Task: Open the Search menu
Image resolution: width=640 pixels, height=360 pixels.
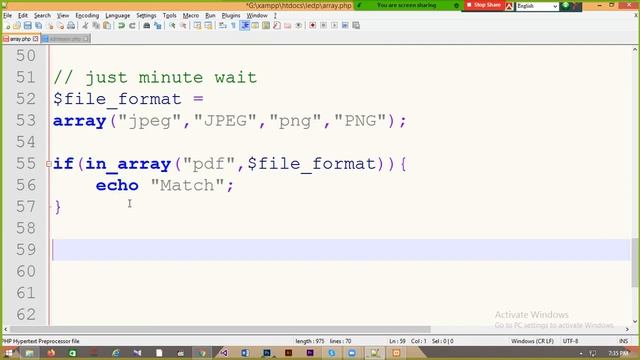Action: [x=42, y=16]
